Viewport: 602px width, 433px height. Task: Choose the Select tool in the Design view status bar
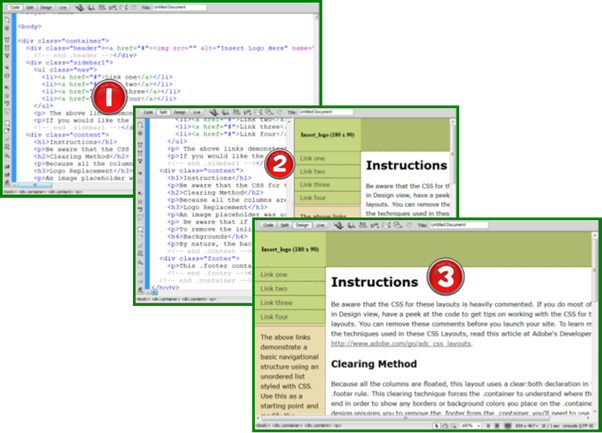437,426
